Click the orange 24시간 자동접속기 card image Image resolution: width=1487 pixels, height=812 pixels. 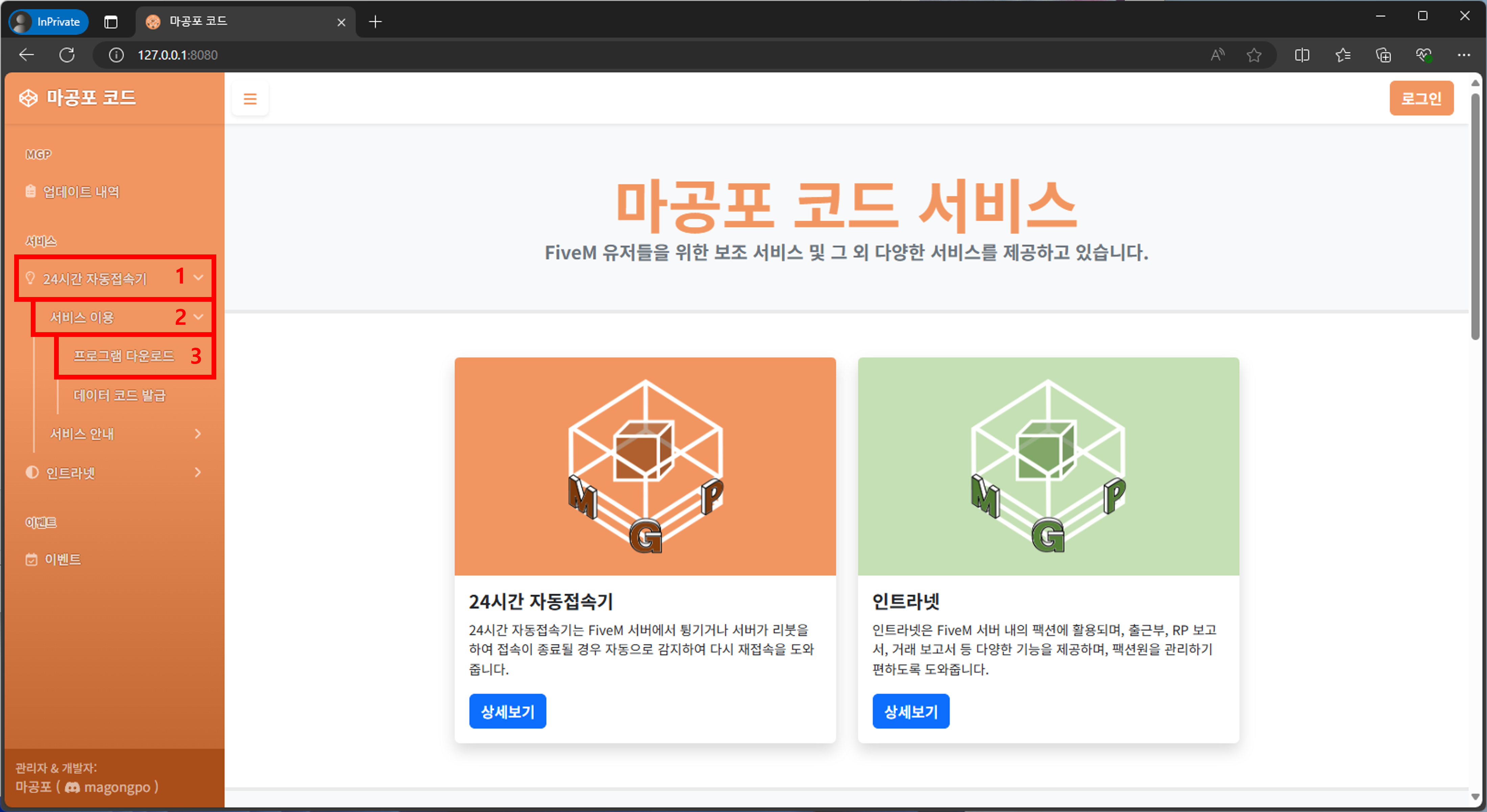pos(645,466)
